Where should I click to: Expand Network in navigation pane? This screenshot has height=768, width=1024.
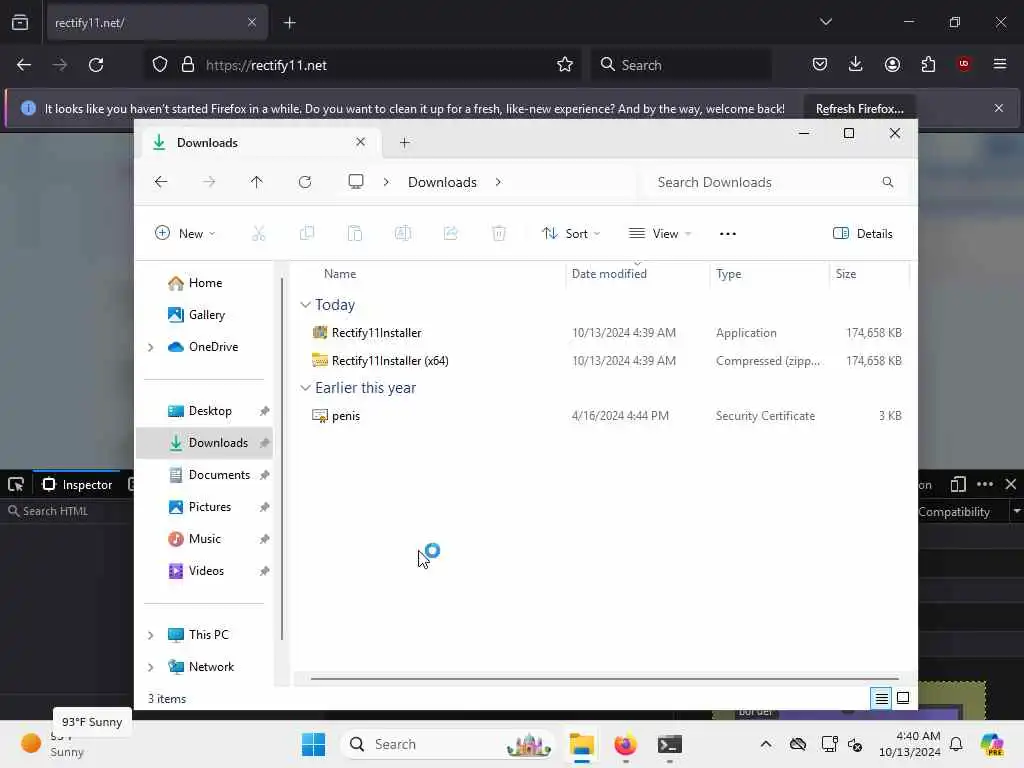[x=151, y=667]
